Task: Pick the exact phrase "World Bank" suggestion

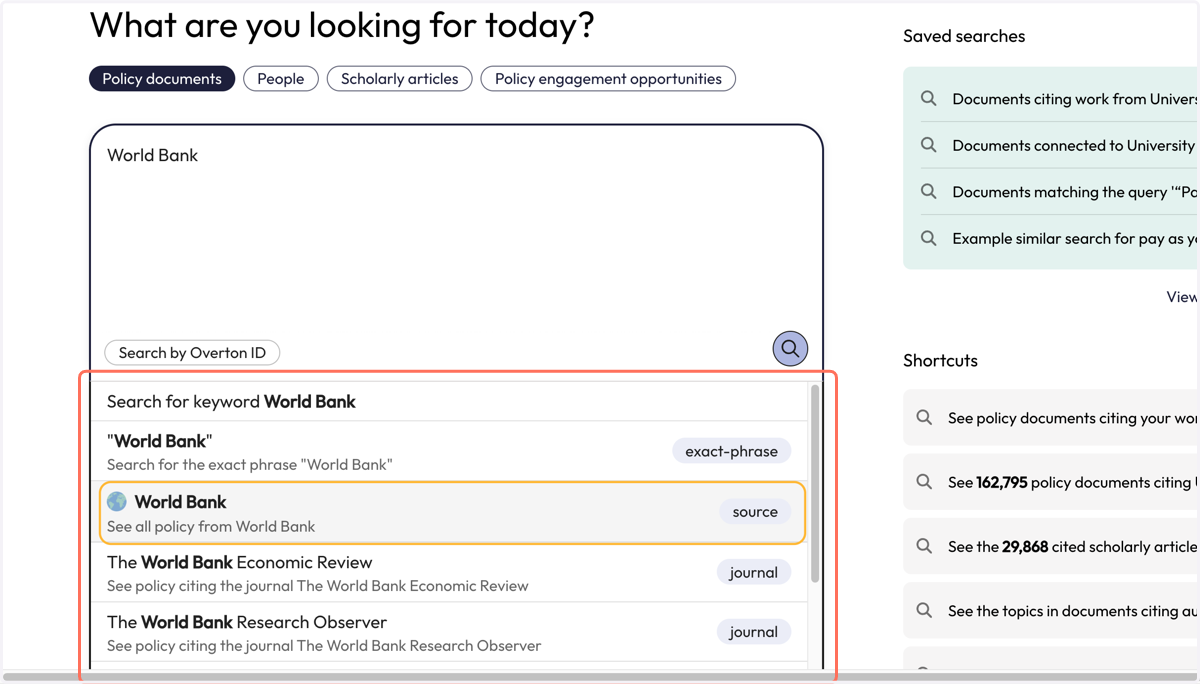Action: (x=449, y=451)
